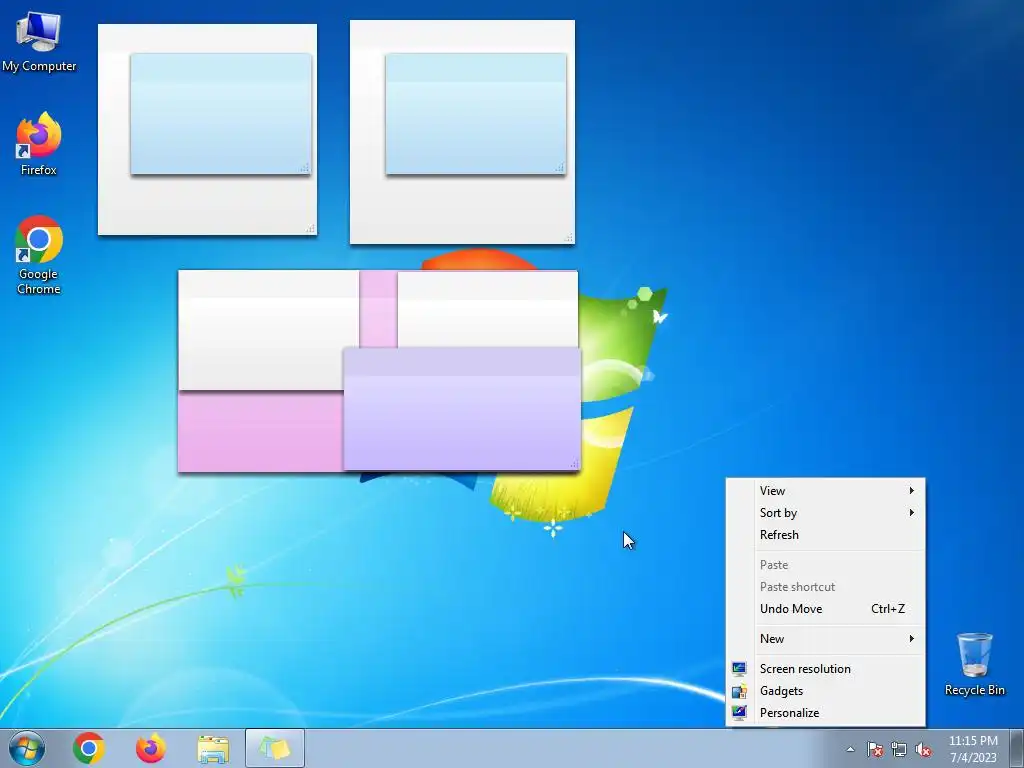Click the purple note's resize grip
Viewport: 1024px width, 768px height.
(573, 463)
